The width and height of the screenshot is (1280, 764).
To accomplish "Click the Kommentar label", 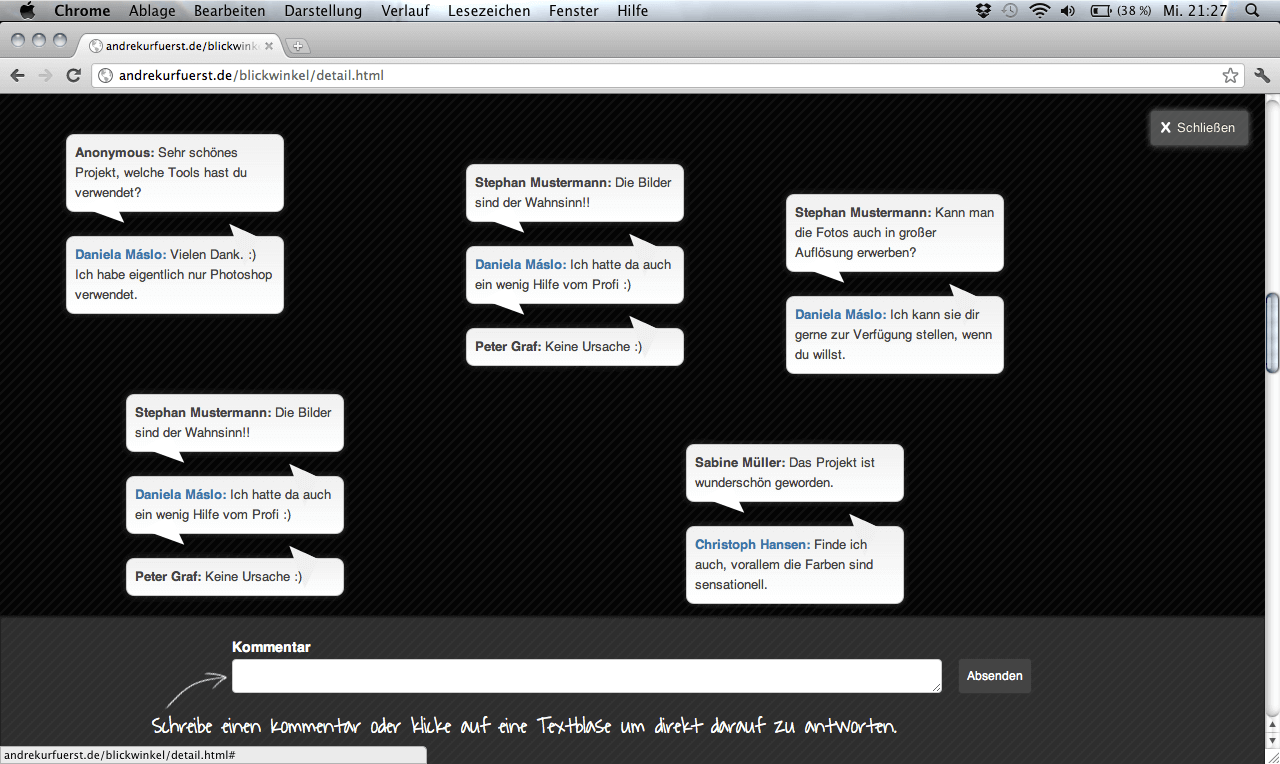I will point(271,647).
